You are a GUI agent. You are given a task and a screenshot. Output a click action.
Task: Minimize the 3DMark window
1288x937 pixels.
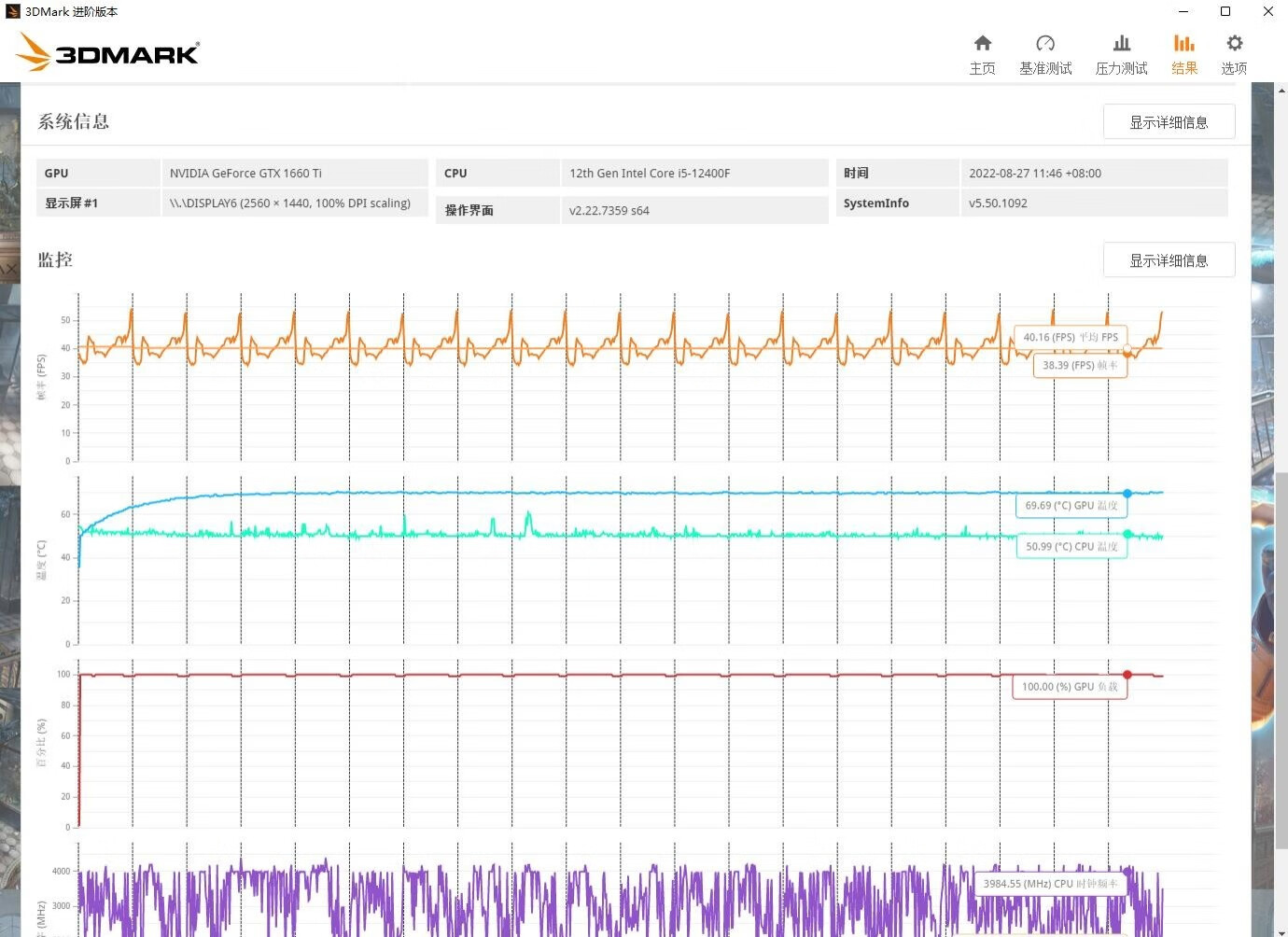click(x=1183, y=11)
